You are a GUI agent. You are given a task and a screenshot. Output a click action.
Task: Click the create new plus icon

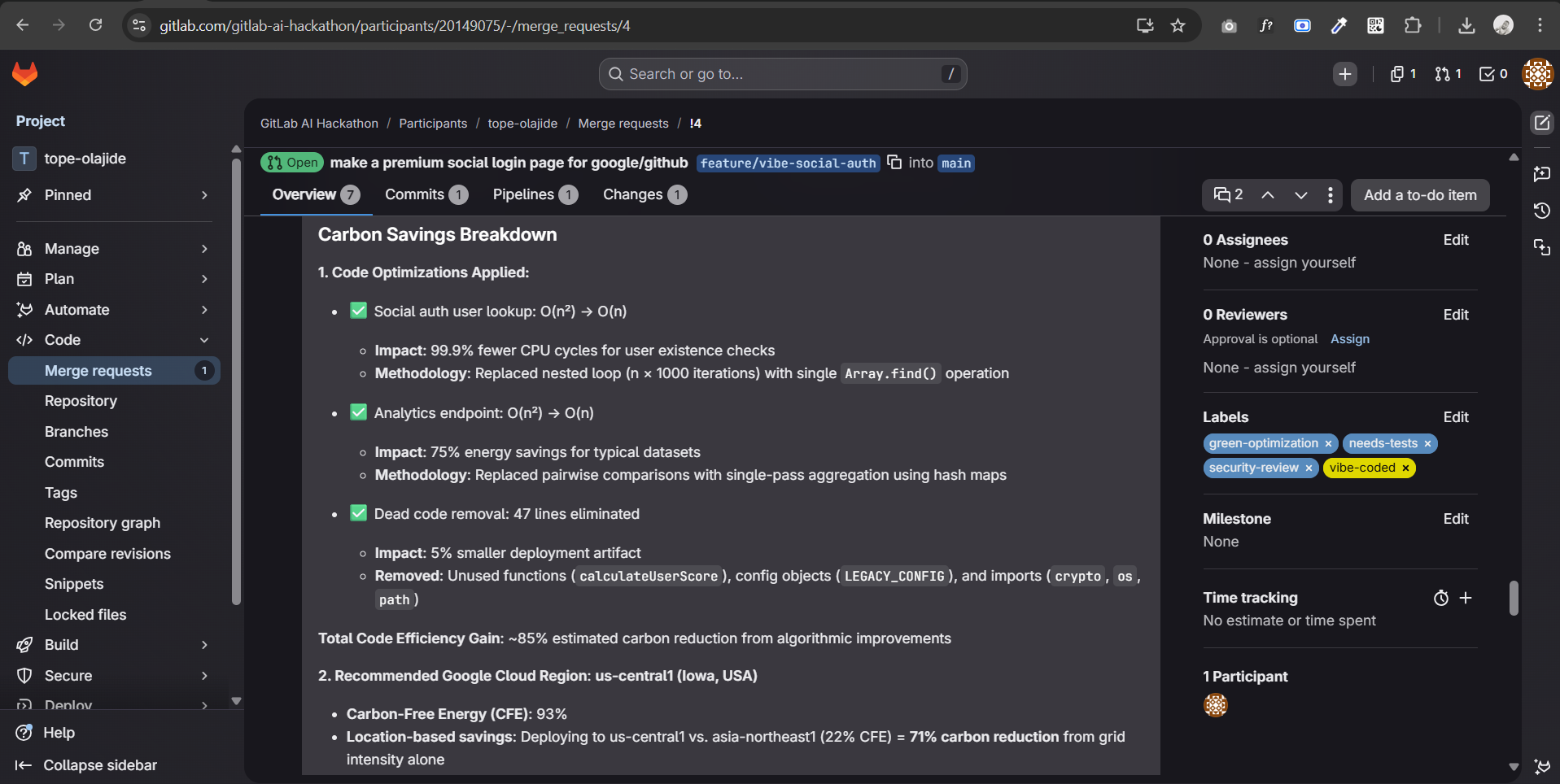click(1345, 74)
